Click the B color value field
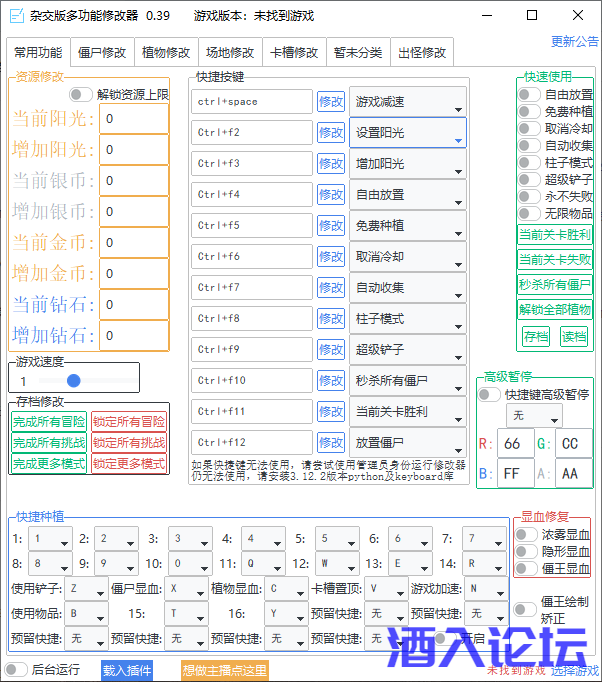The image size is (602, 682). click(x=515, y=473)
